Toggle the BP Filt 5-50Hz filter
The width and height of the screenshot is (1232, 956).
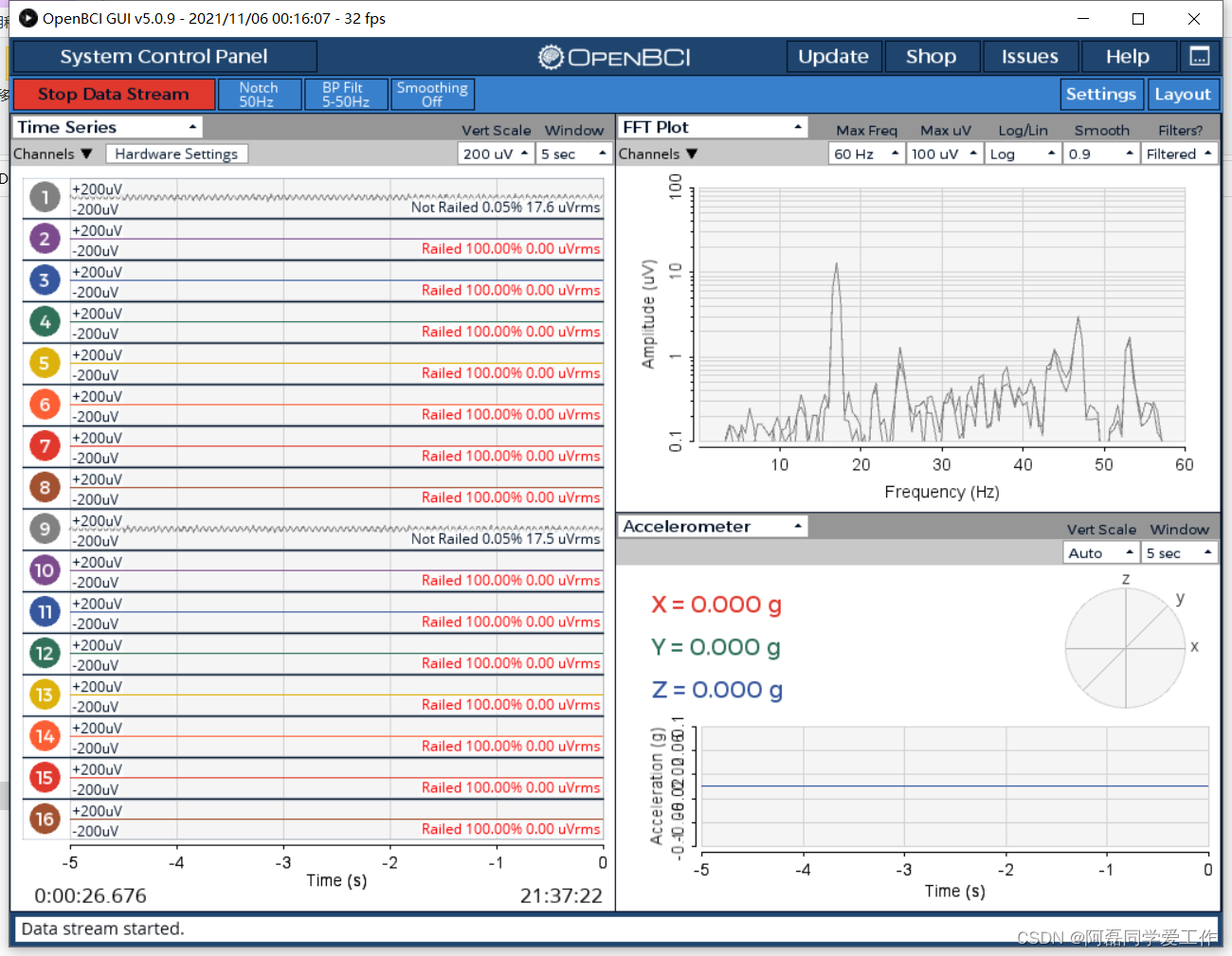tap(346, 94)
